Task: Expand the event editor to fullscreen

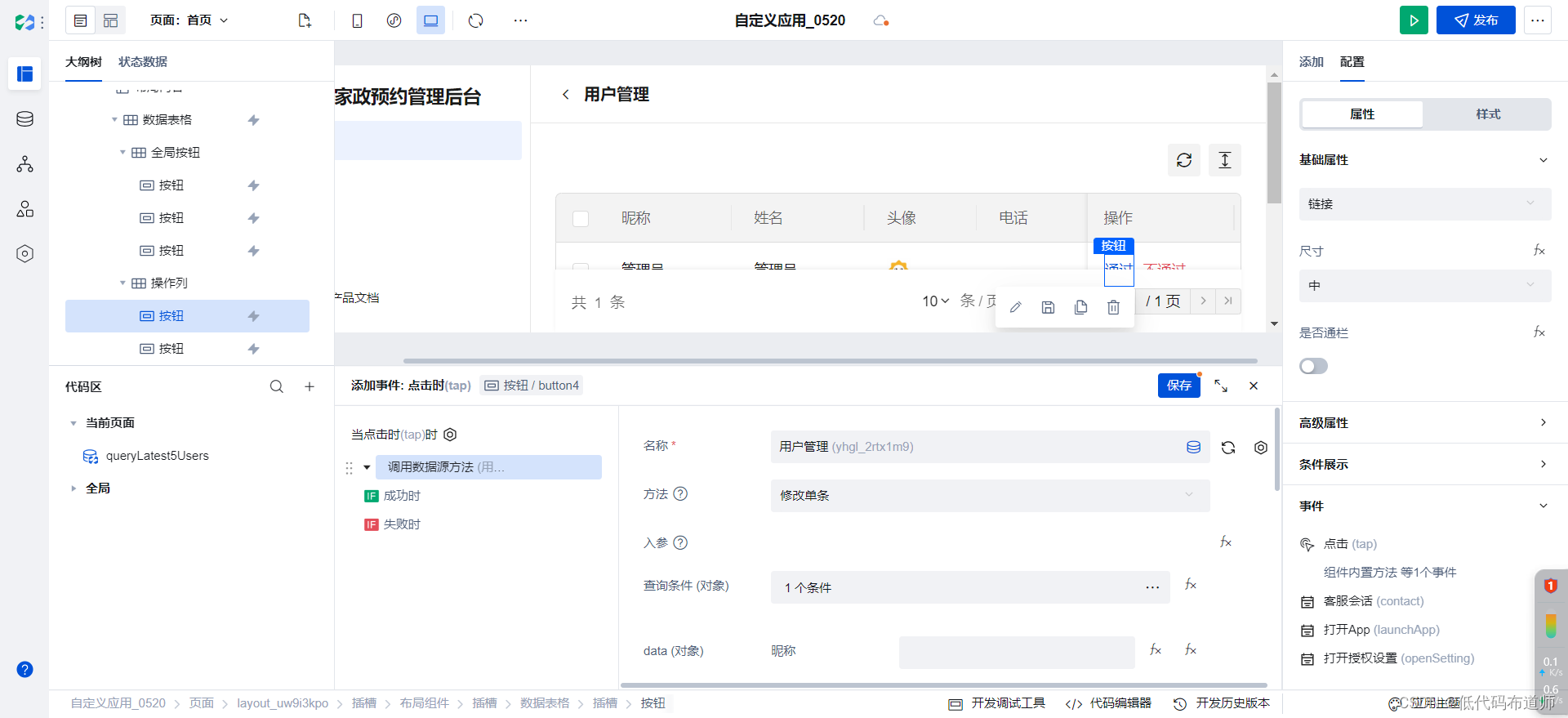Action: (x=1221, y=386)
